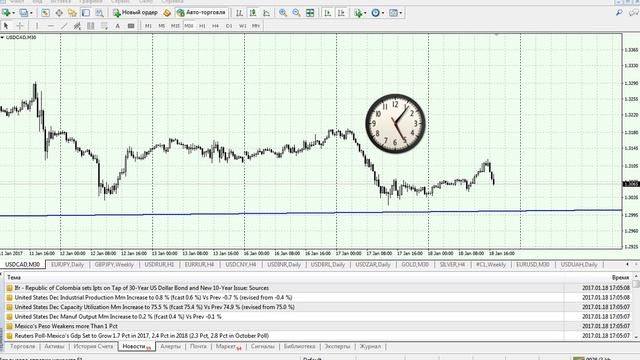640x360 pixels.
Task: Zoom in on the chart
Action: (282, 13)
